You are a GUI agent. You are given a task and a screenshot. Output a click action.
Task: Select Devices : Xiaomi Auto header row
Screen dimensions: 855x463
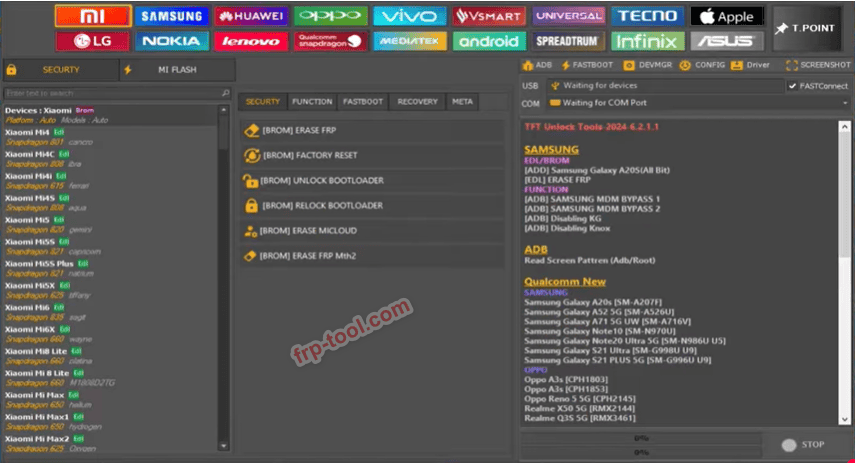coord(111,115)
